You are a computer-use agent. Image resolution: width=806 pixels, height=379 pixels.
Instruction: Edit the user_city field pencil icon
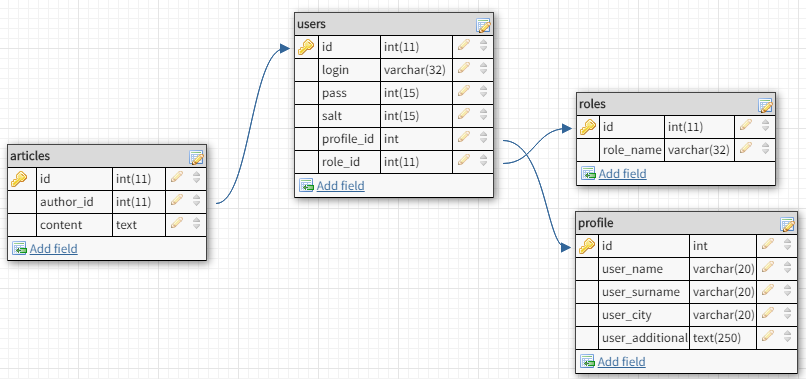click(768, 313)
